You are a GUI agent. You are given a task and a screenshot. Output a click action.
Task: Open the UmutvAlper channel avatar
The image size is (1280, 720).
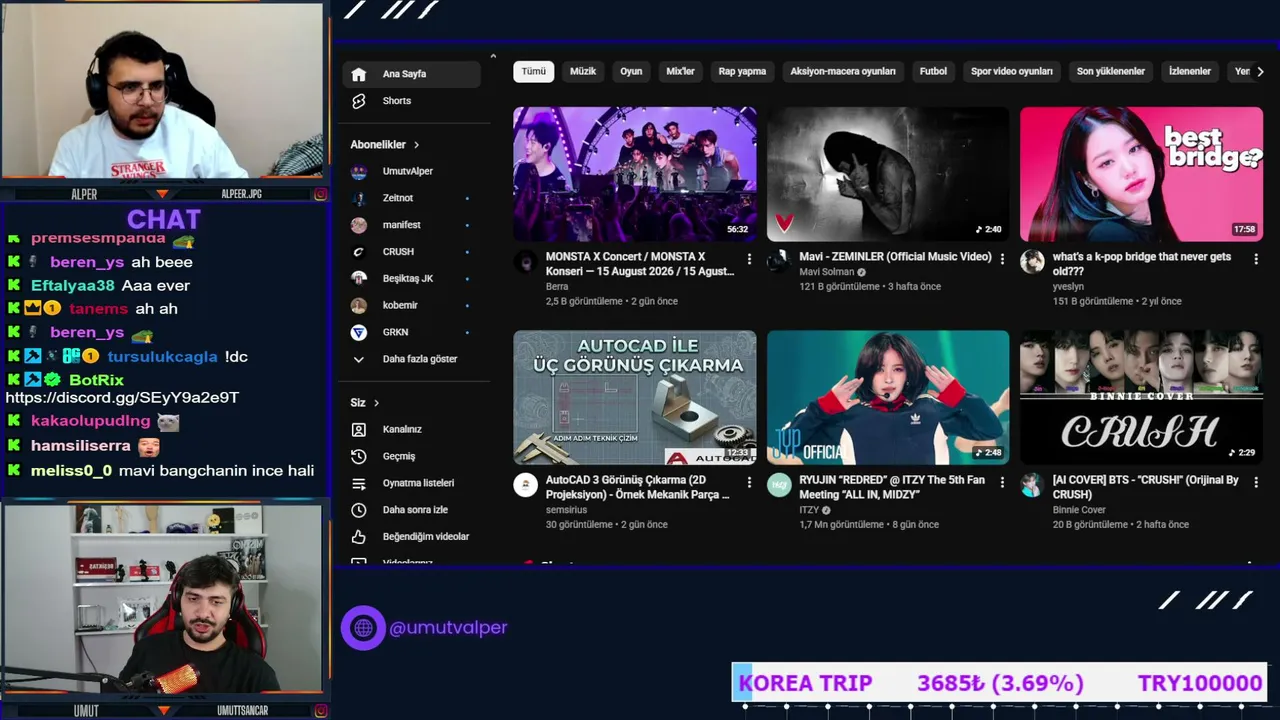[359, 171]
